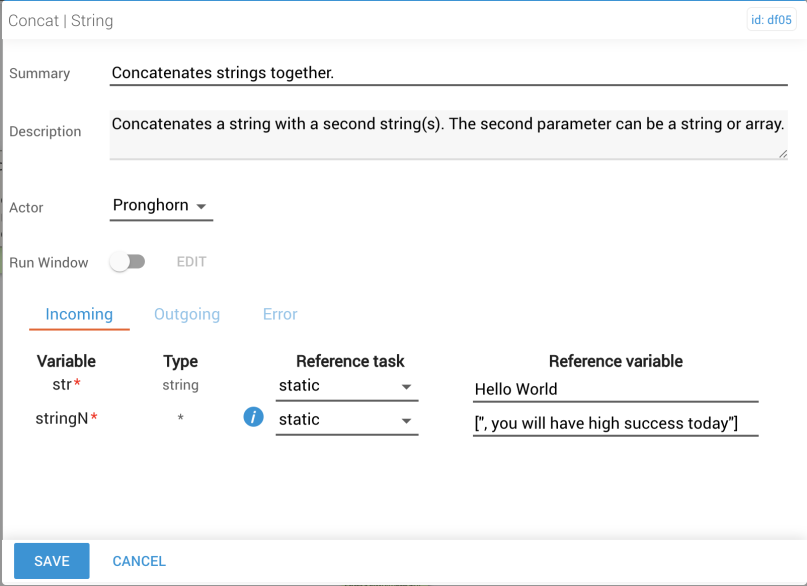
Task: Click the Reference variable column header
Action: click(x=616, y=361)
